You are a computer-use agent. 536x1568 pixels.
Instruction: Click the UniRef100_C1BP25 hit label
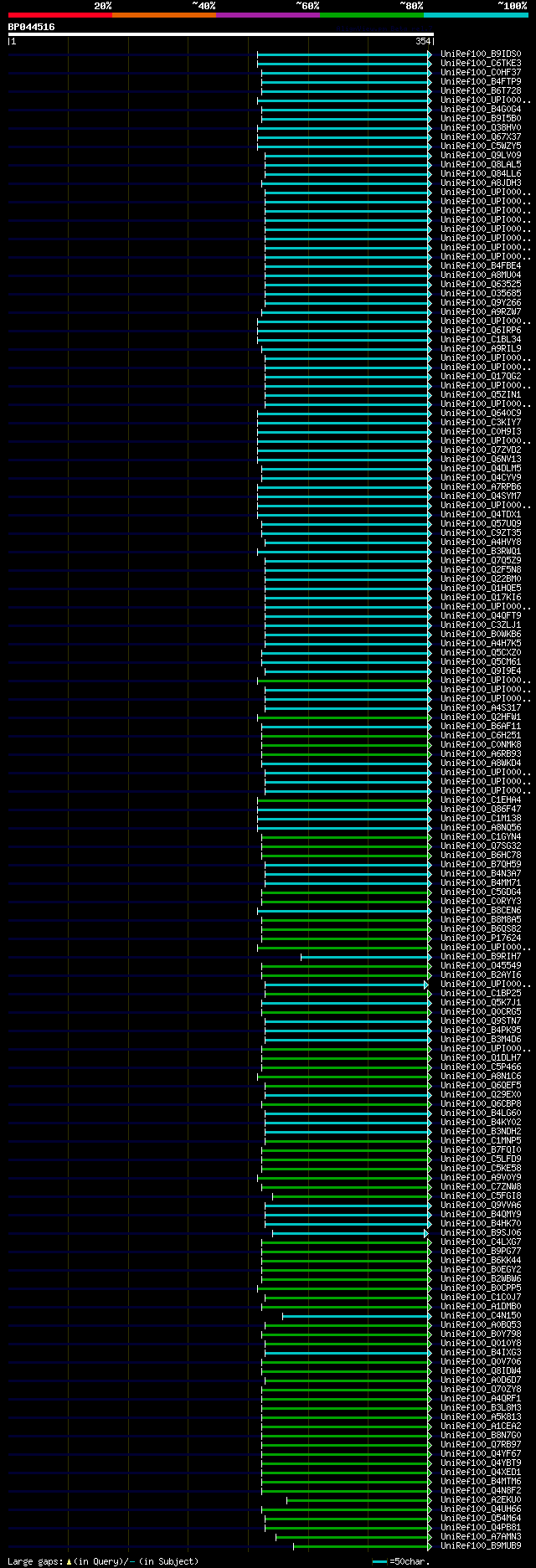(481, 994)
